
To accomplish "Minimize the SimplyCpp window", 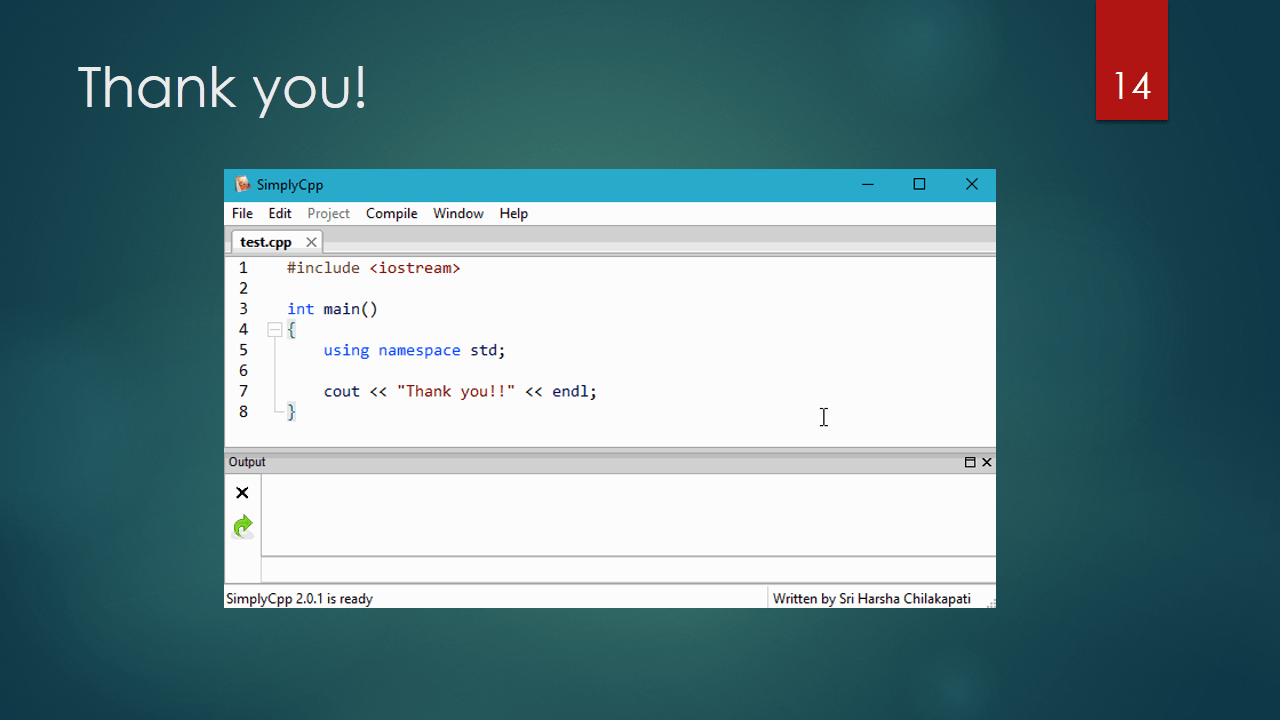I will click(867, 184).
